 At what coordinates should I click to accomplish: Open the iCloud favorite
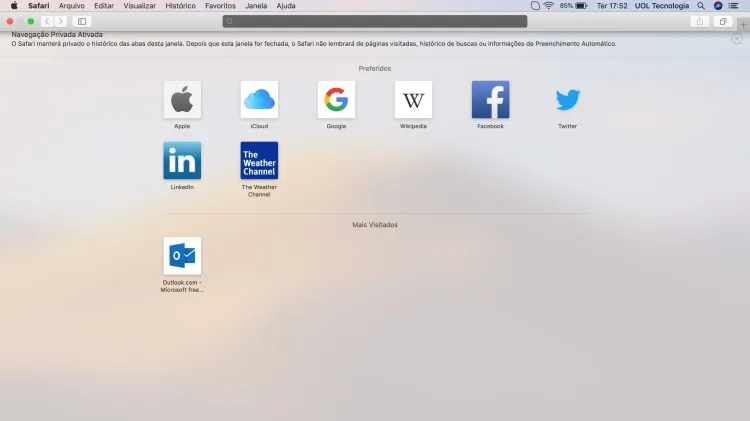pos(259,100)
